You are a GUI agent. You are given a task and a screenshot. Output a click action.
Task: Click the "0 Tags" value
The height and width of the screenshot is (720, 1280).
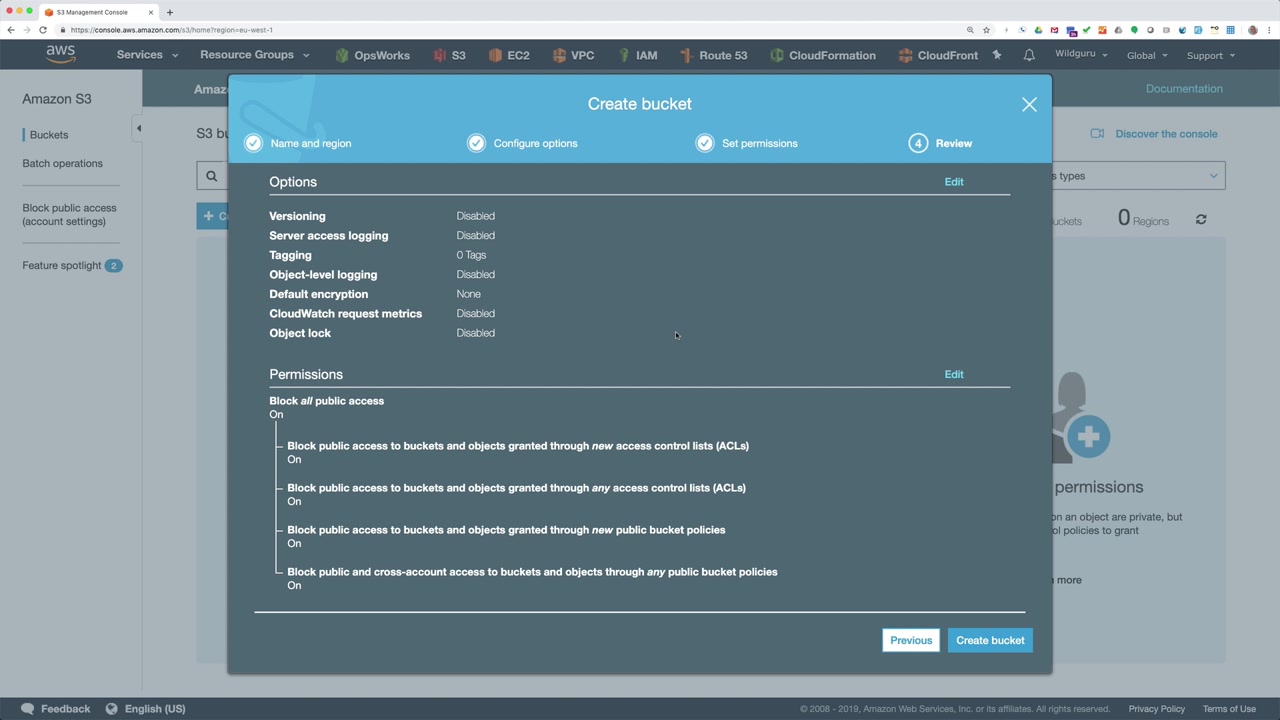[x=471, y=255]
